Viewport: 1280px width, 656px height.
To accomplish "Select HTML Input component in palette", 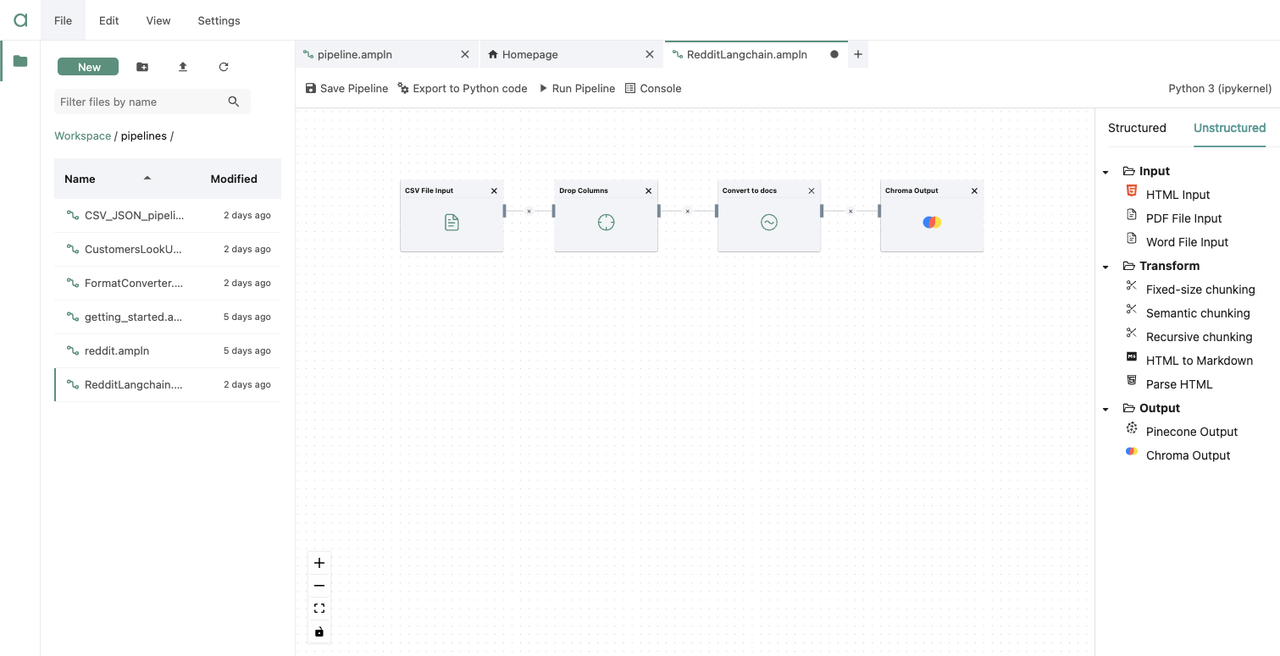I will point(1177,195).
